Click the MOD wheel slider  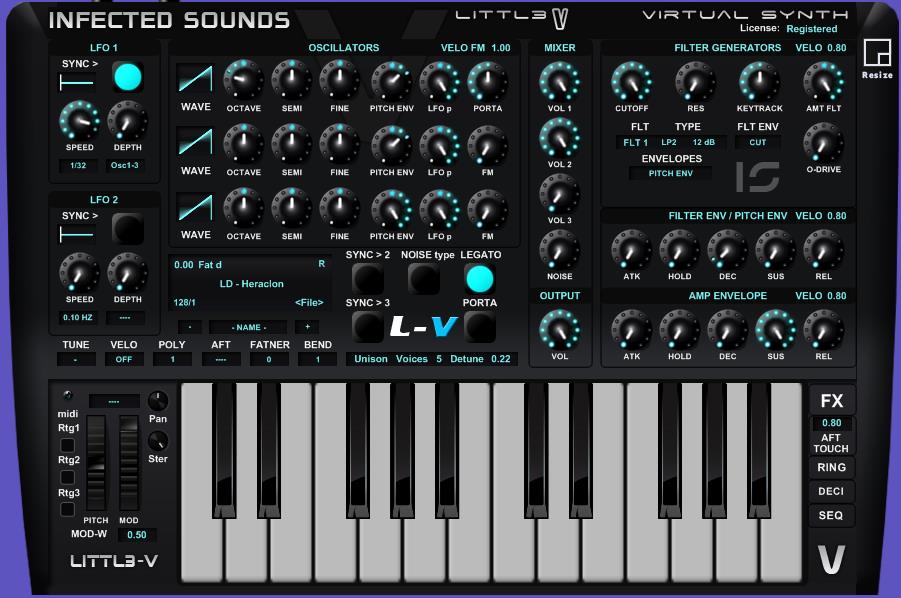129,464
